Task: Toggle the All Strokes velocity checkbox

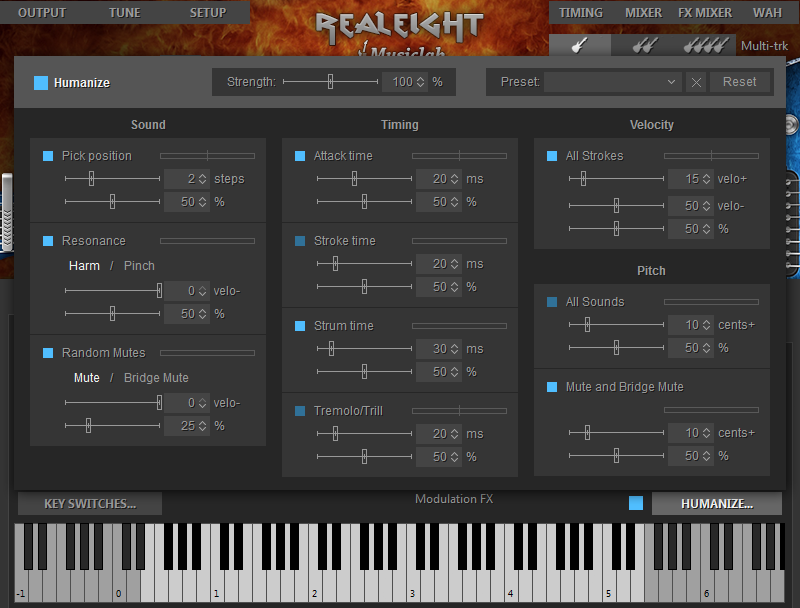Action: tap(552, 156)
